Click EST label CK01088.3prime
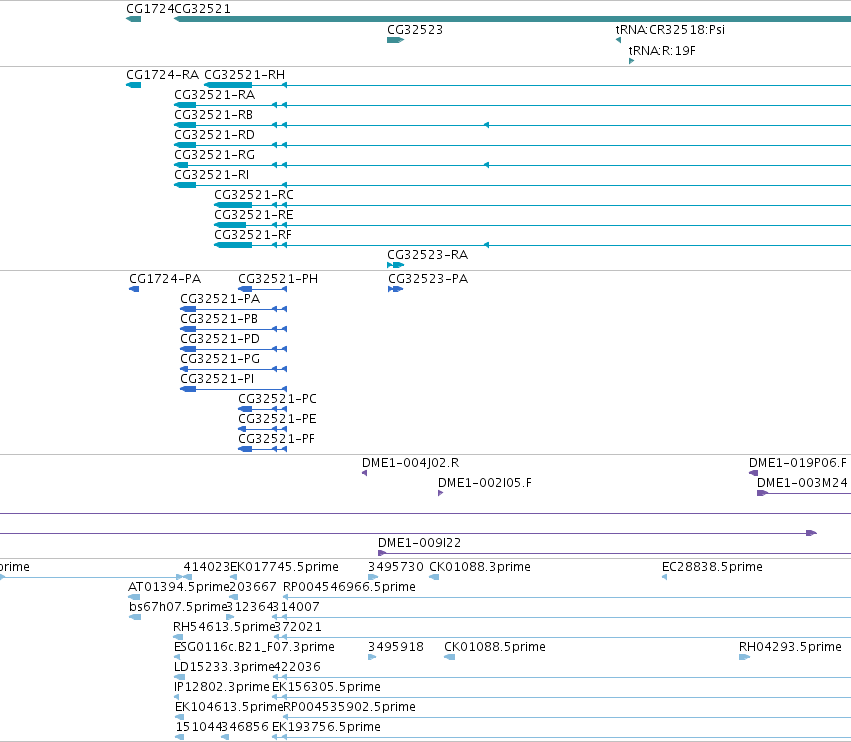This screenshot has height=742, width=851. (480, 567)
